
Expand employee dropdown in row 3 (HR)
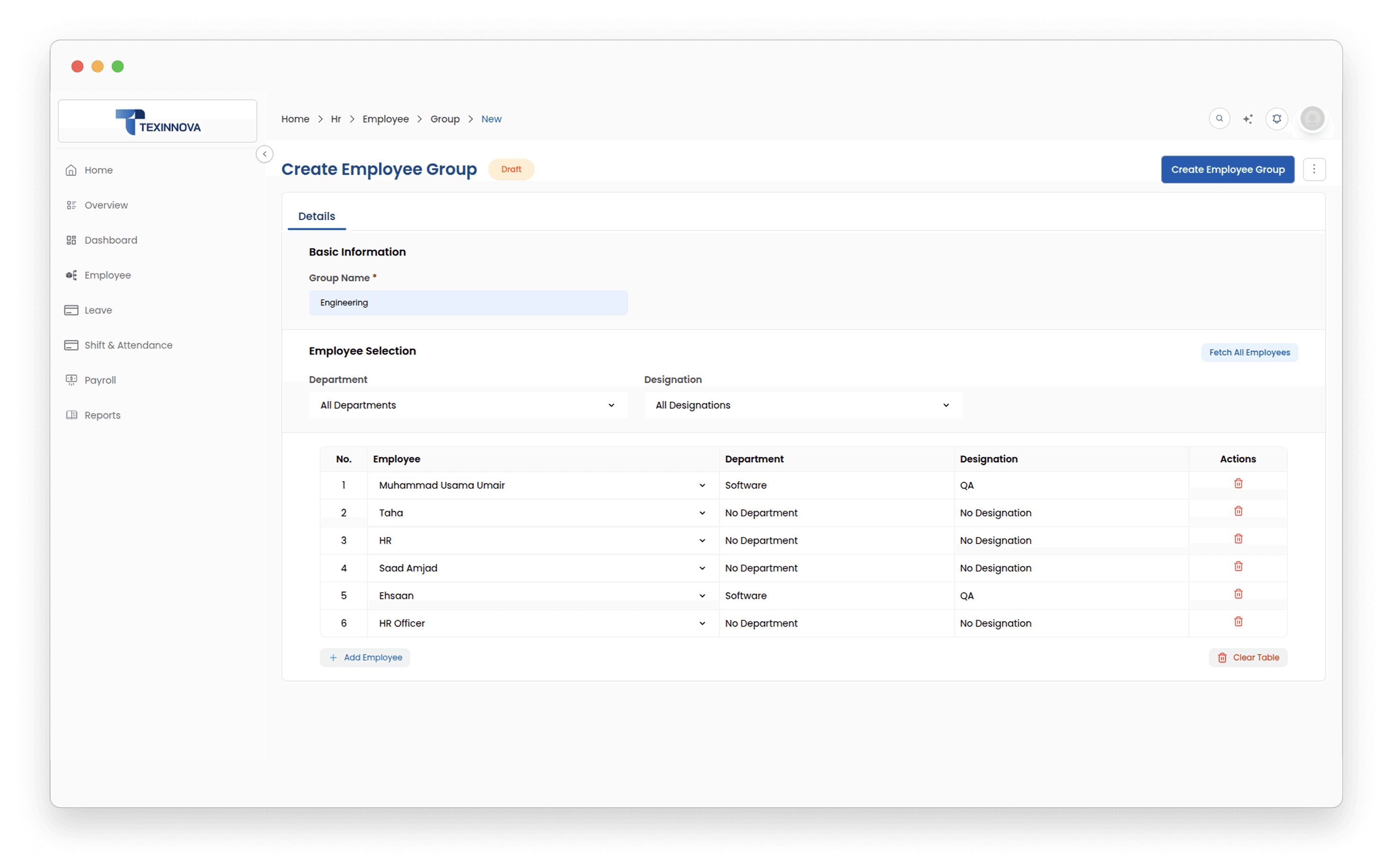(x=701, y=541)
